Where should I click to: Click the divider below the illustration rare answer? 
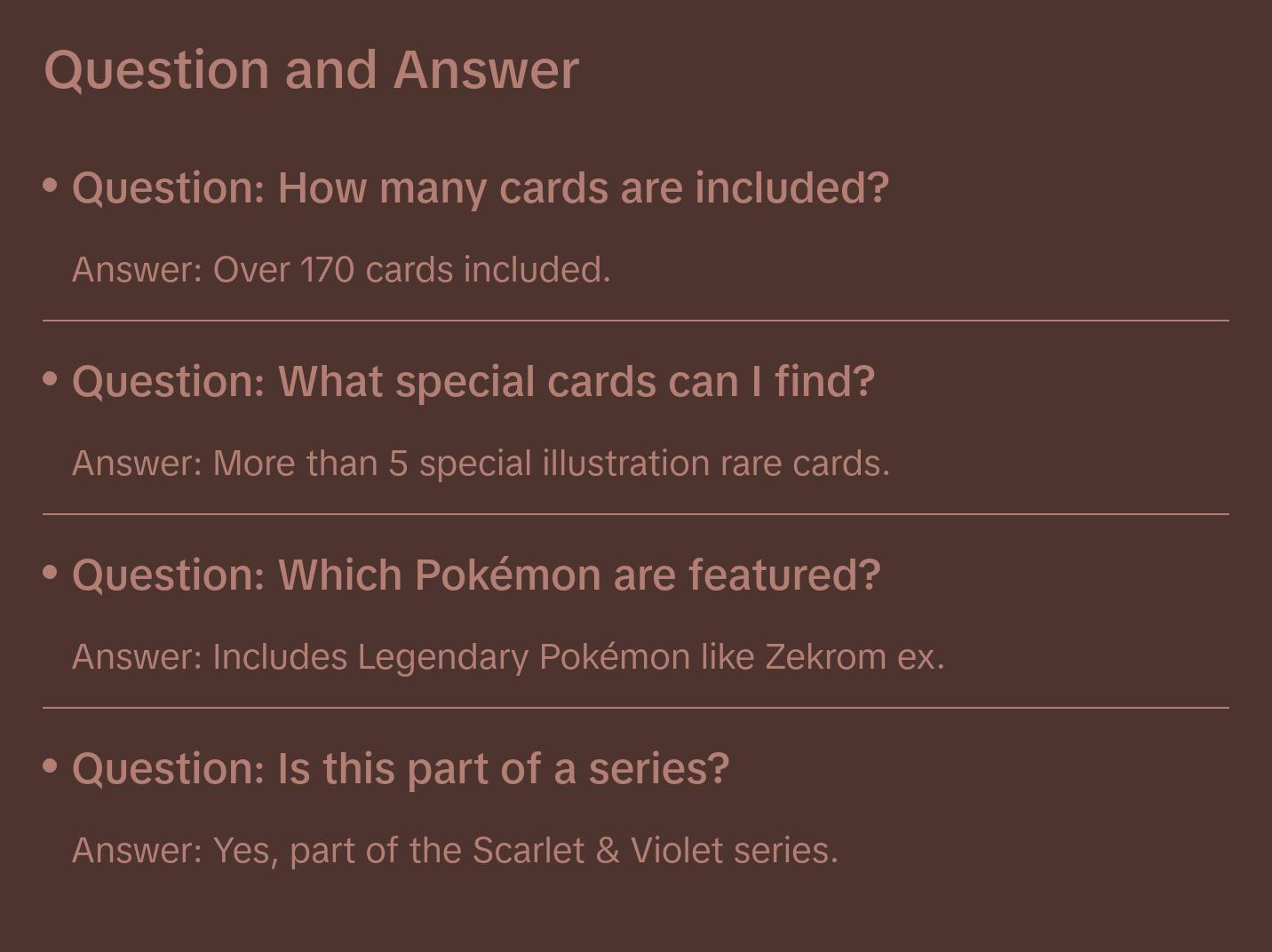pyautogui.click(x=636, y=514)
